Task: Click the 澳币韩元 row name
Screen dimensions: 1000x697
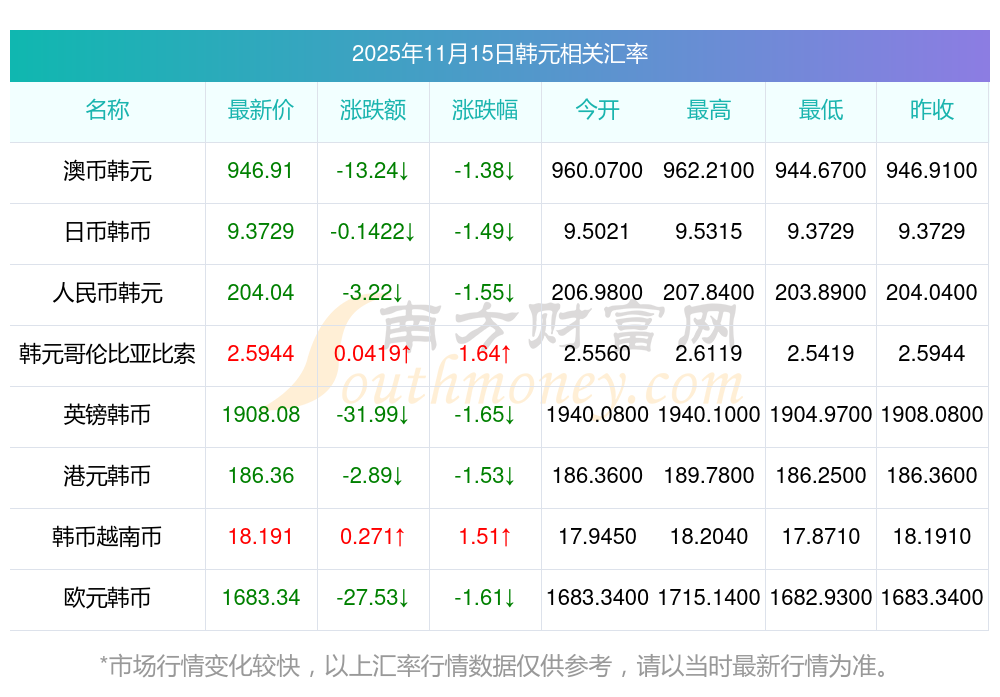Action: click(x=107, y=171)
